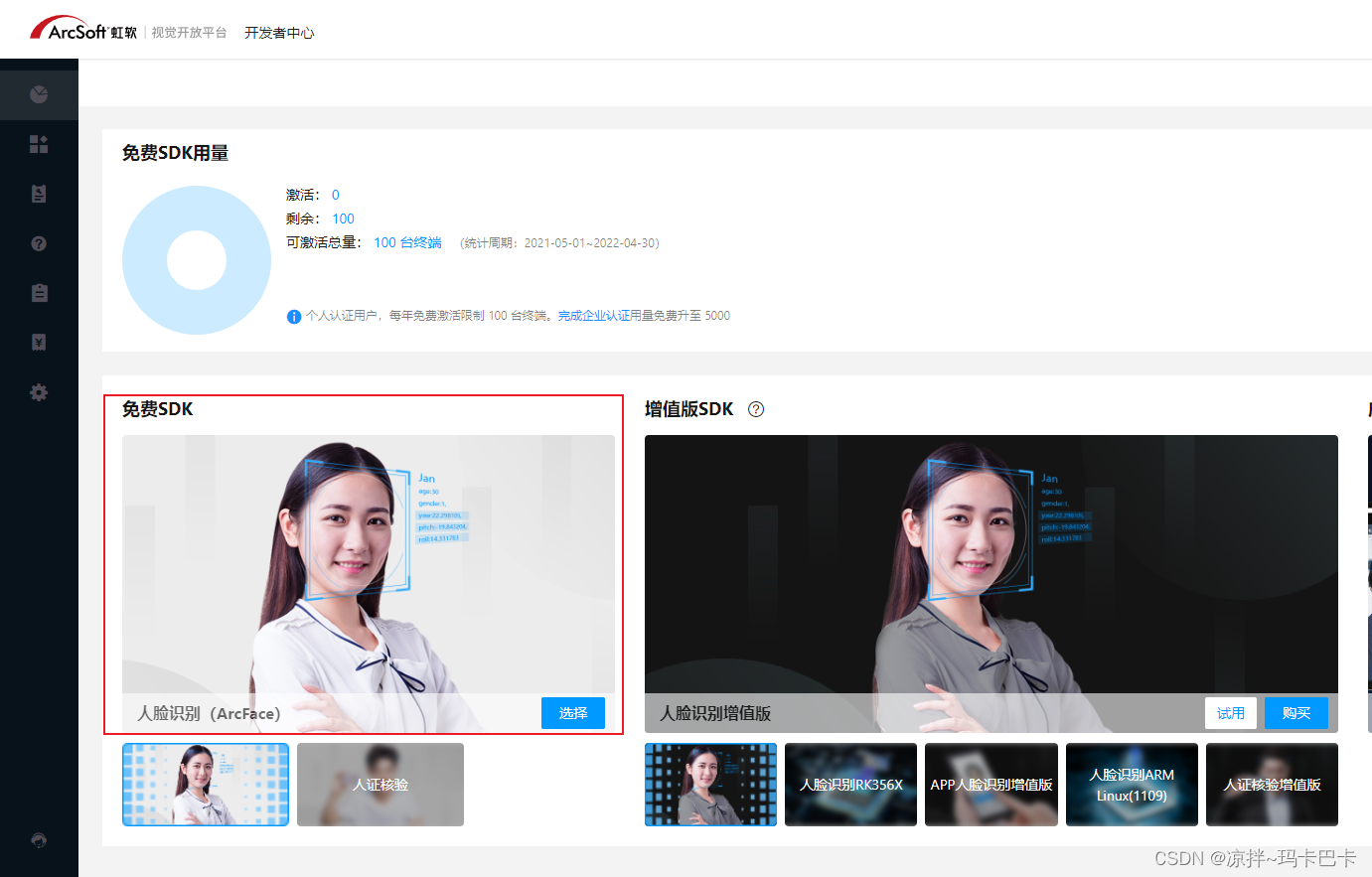Click the 试用 button
The width and height of the screenshot is (1372, 877).
[x=1231, y=713]
